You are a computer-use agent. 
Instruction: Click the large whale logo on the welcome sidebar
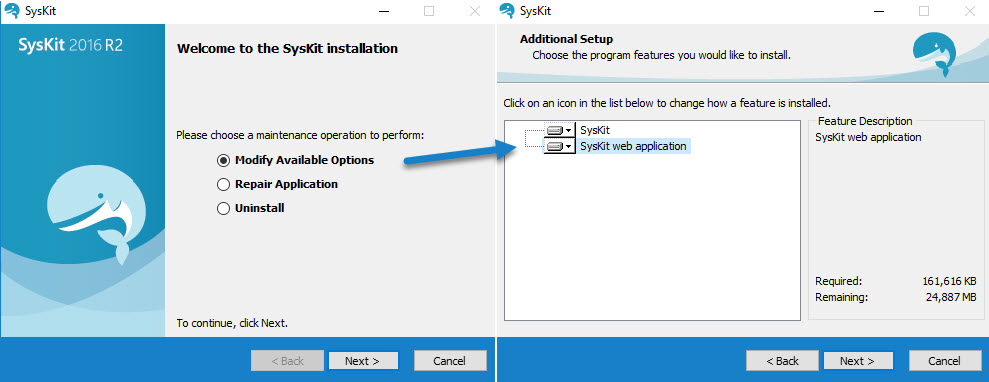98,214
